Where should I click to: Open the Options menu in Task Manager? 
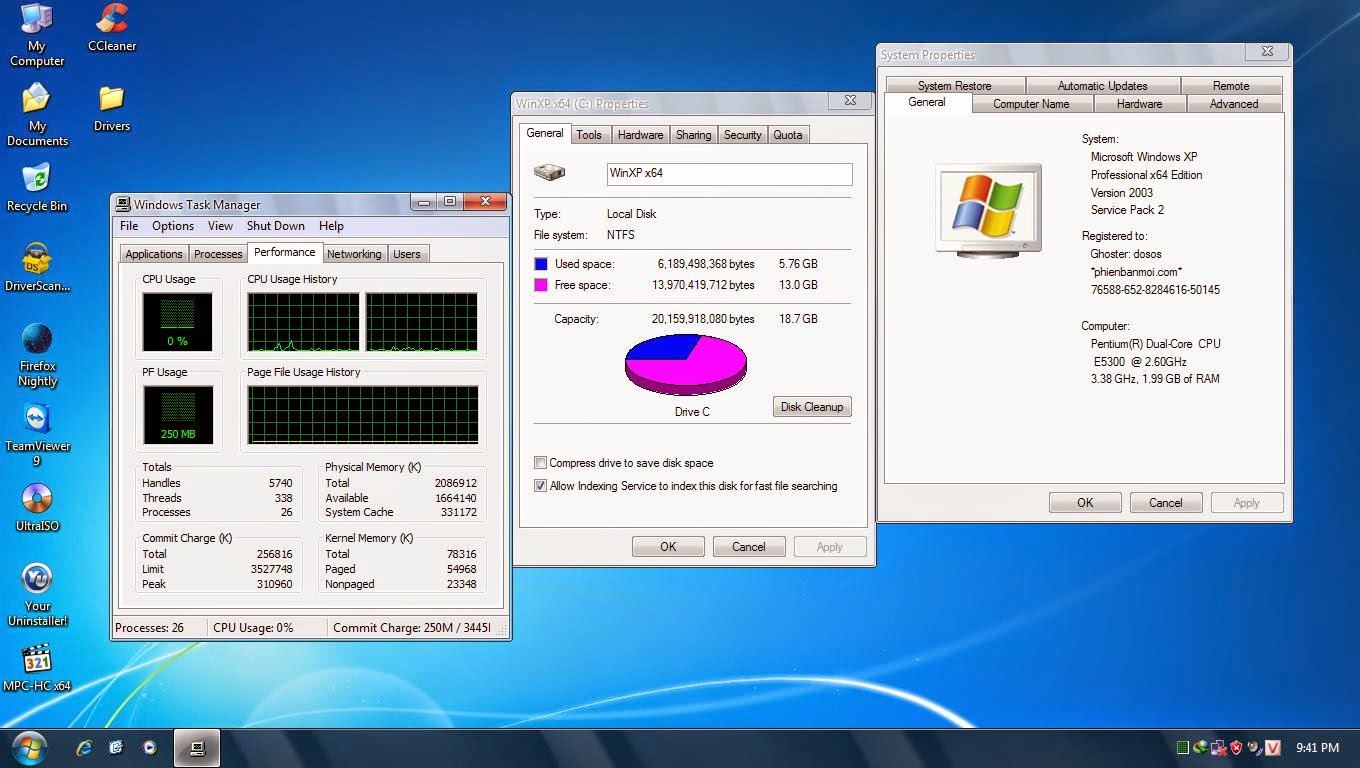[173, 226]
